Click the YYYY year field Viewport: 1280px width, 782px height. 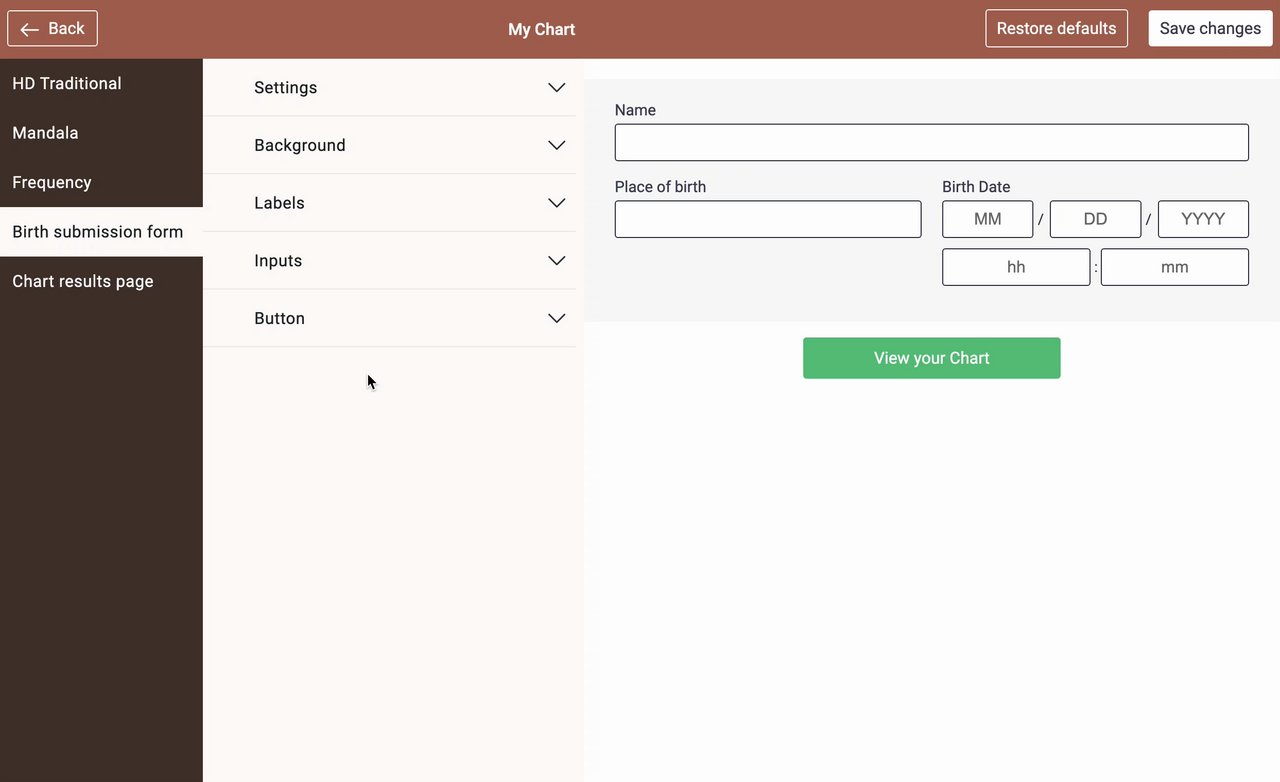point(1203,219)
